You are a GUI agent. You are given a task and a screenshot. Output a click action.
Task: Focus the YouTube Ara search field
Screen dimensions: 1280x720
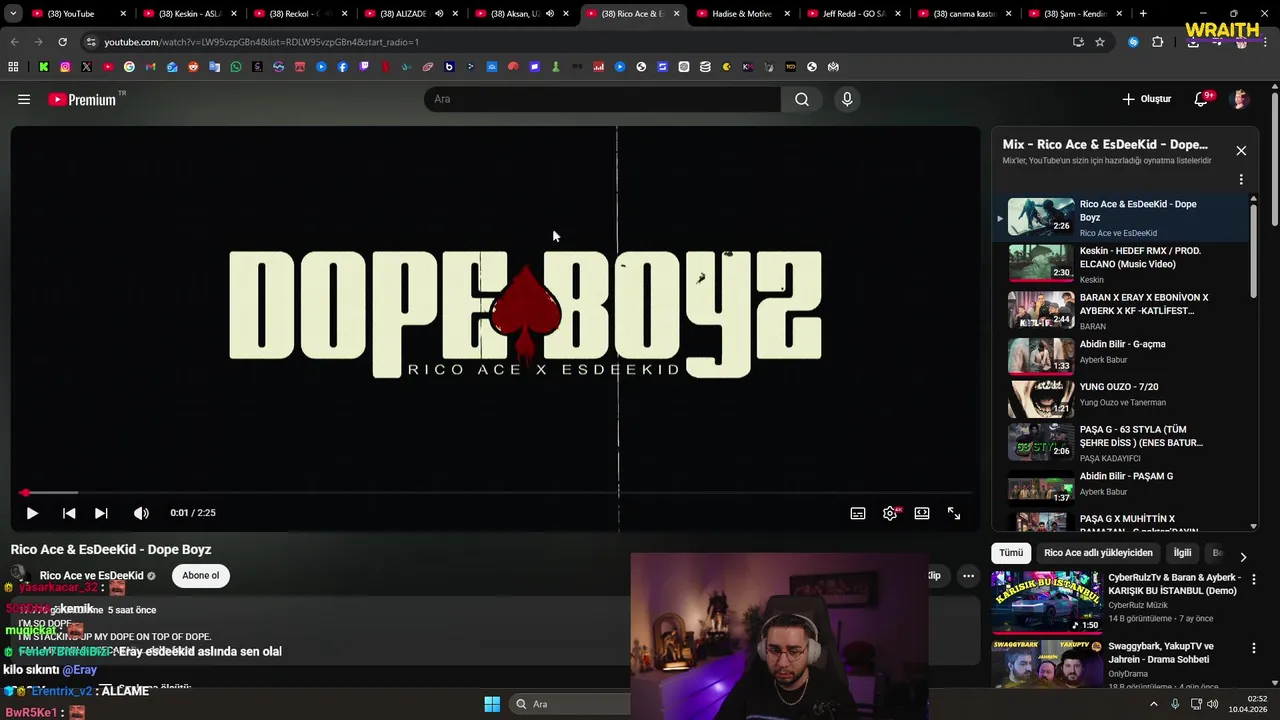602,99
